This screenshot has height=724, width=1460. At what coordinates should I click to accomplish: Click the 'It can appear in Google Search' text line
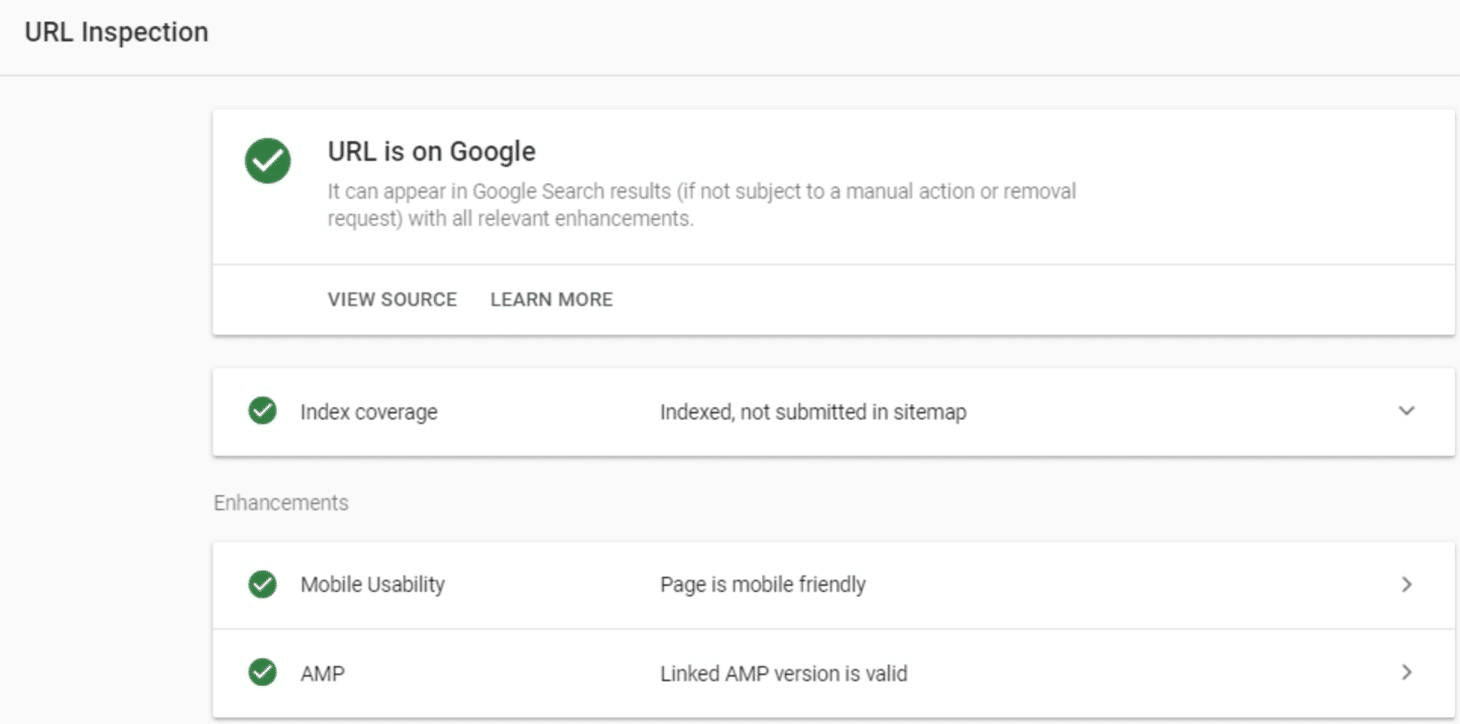point(702,191)
